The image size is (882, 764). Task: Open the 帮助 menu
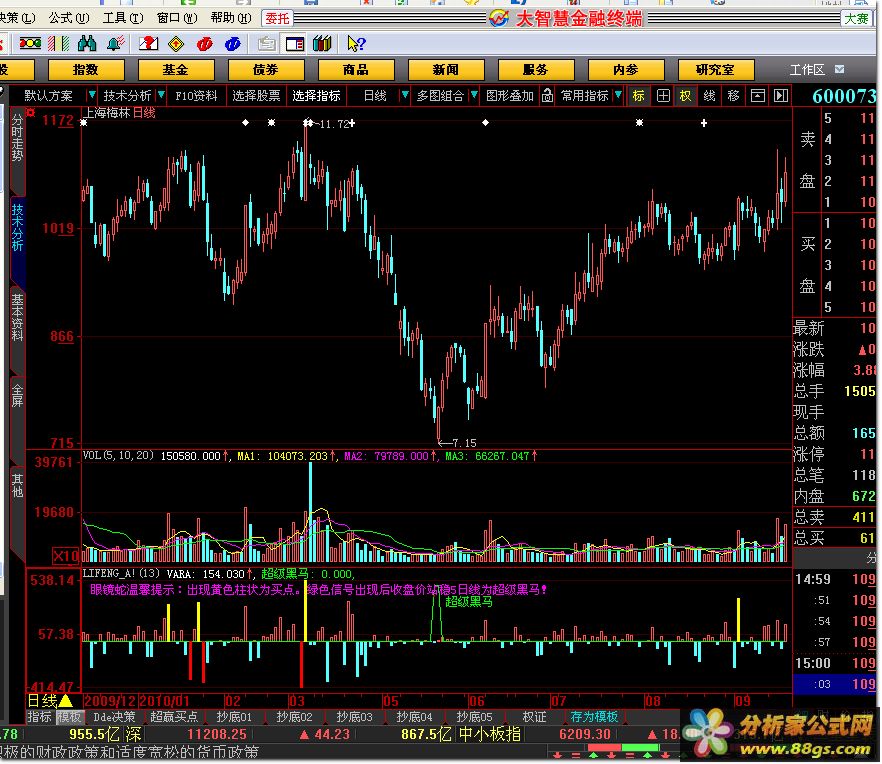231,18
